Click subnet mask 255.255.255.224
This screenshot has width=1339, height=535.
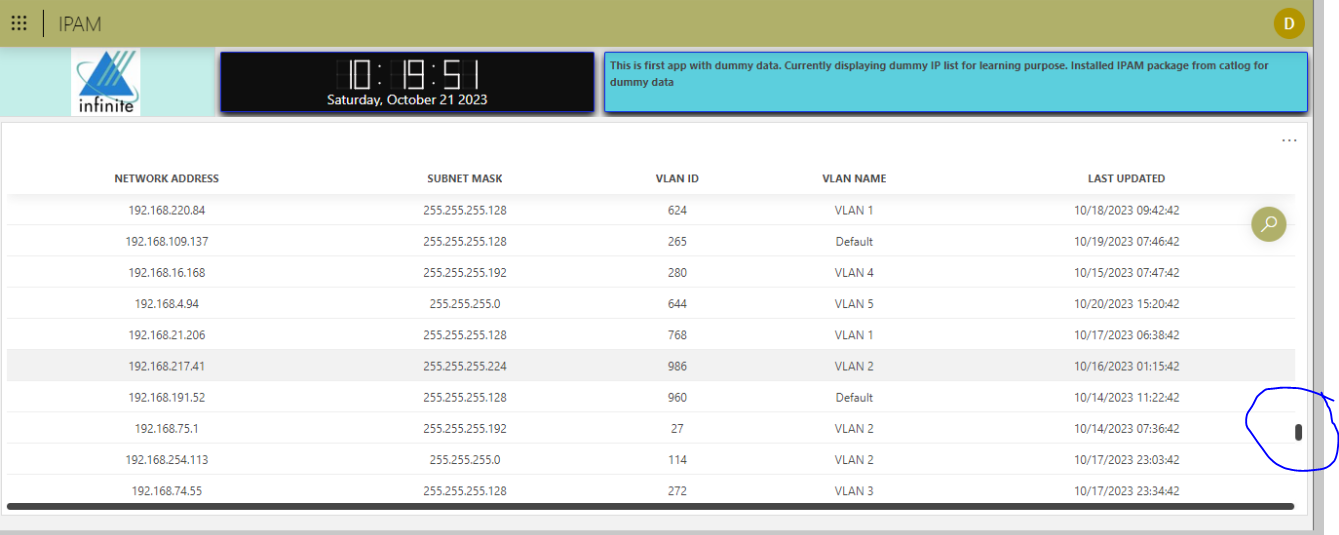coord(465,367)
